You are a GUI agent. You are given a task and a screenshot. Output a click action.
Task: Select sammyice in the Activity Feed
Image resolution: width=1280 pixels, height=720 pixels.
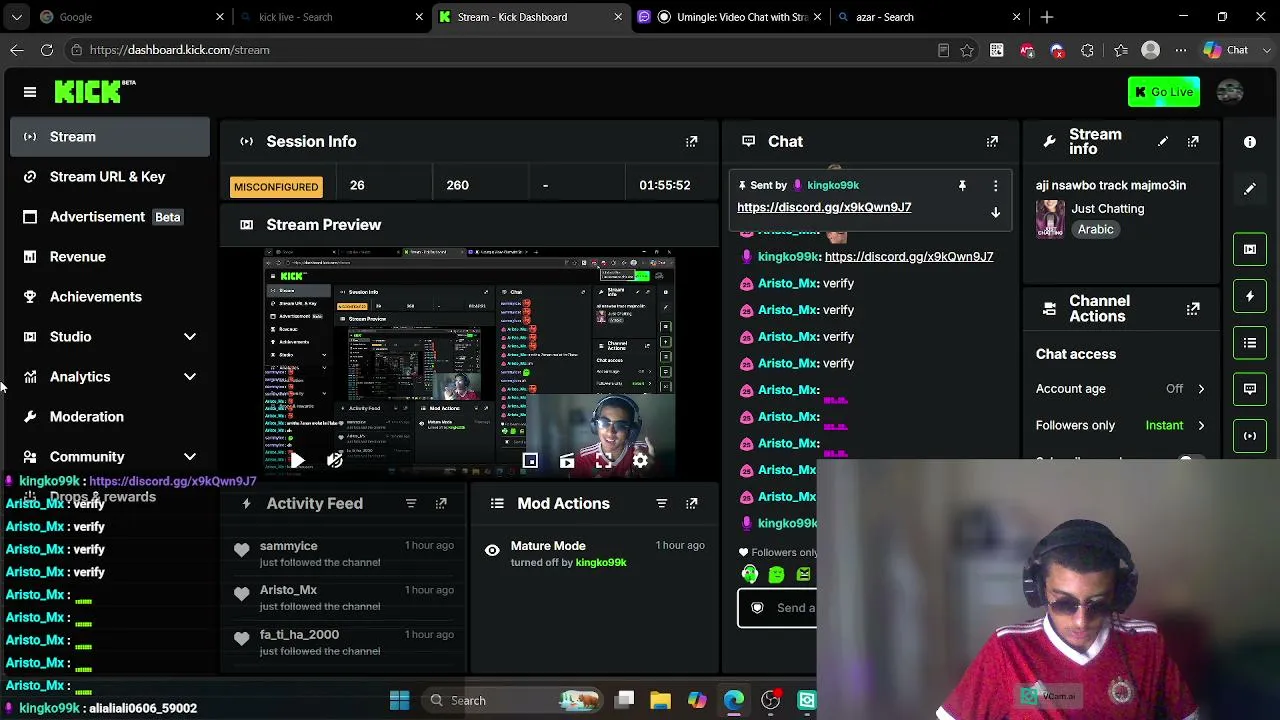288,546
